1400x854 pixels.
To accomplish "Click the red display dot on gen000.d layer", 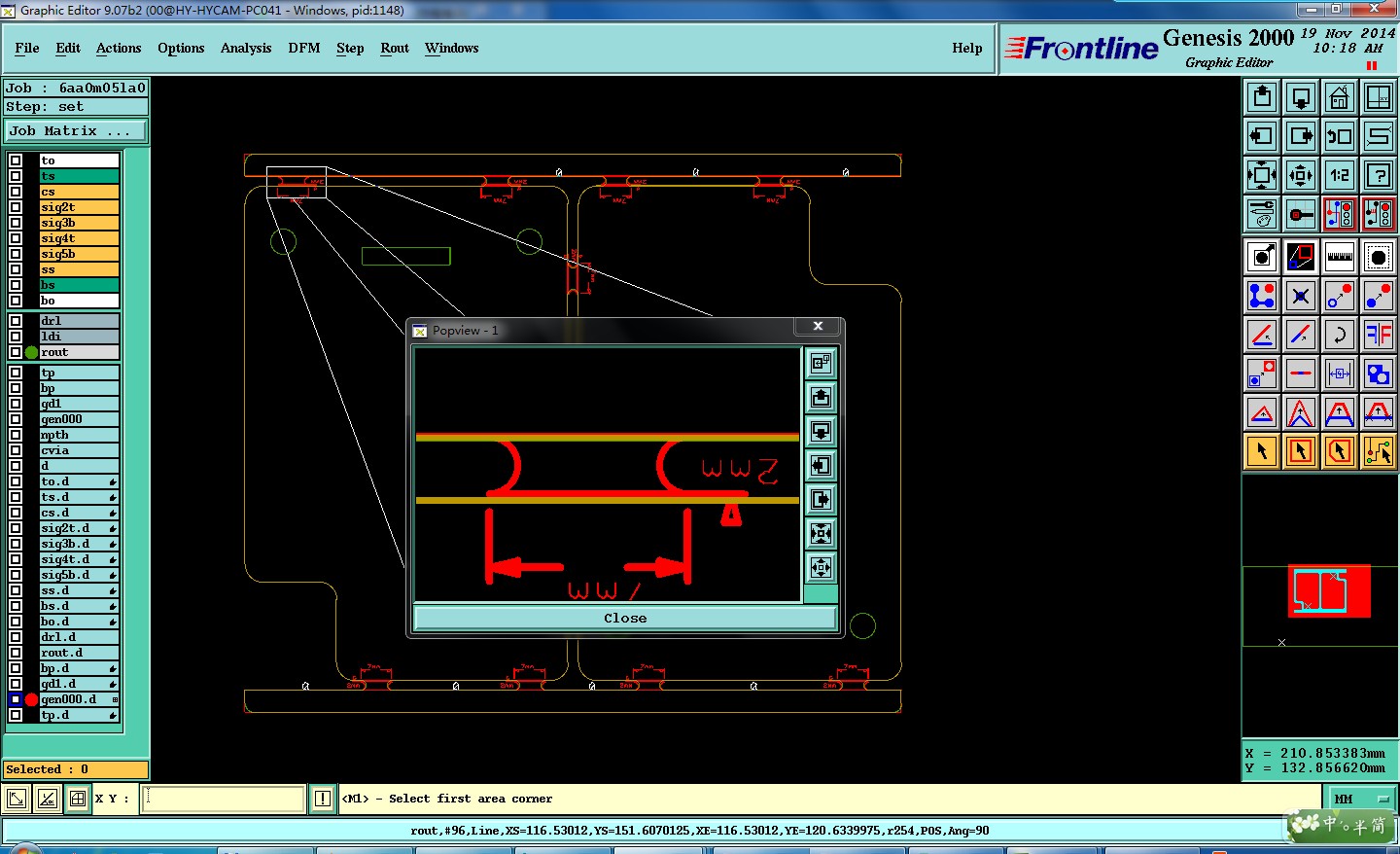I will [32, 699].
